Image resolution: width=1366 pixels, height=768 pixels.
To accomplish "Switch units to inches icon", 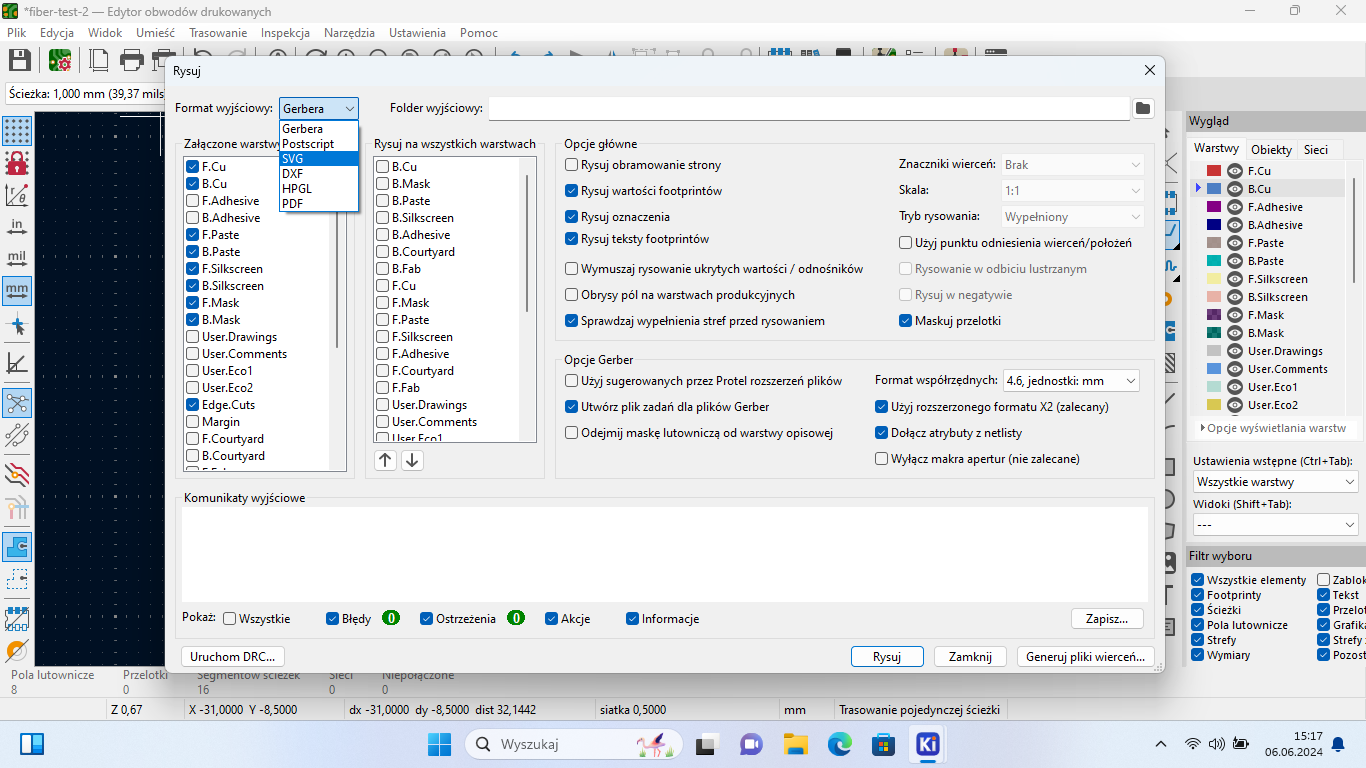I will click(x=17, y=227).
